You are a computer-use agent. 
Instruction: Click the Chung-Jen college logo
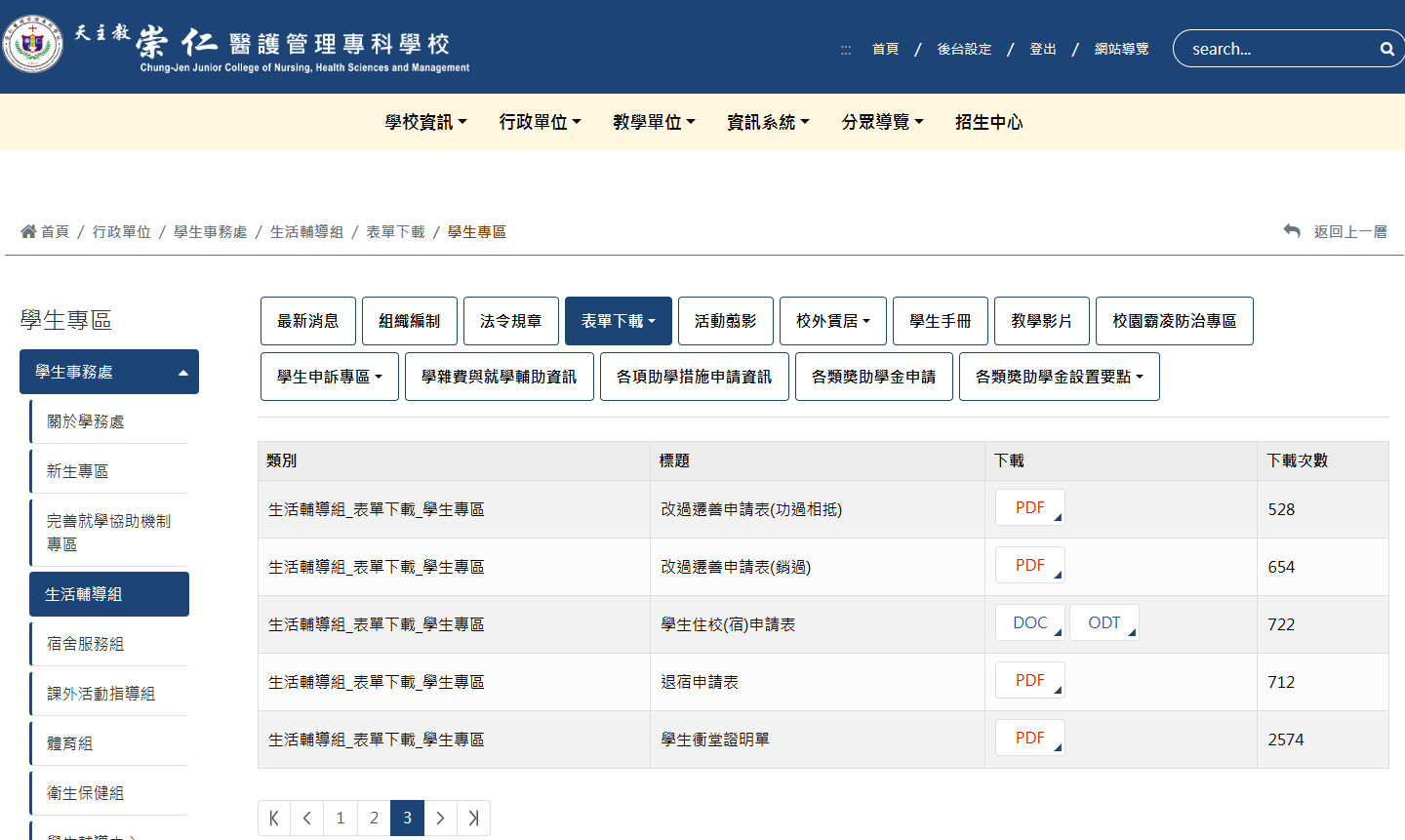click(34, 43)
